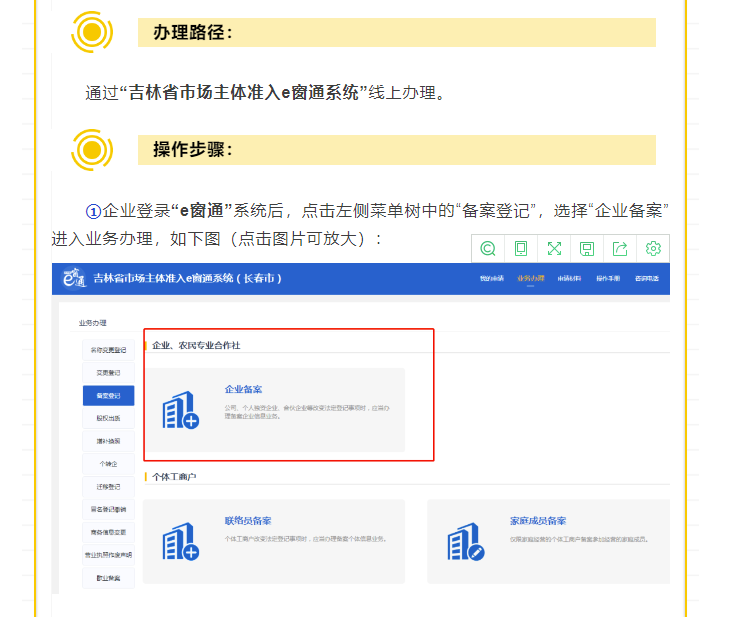This screenshot has height=617, width=730.
Task: Open the image in fullscreen with the expand icon
Action: pos(554,248)
